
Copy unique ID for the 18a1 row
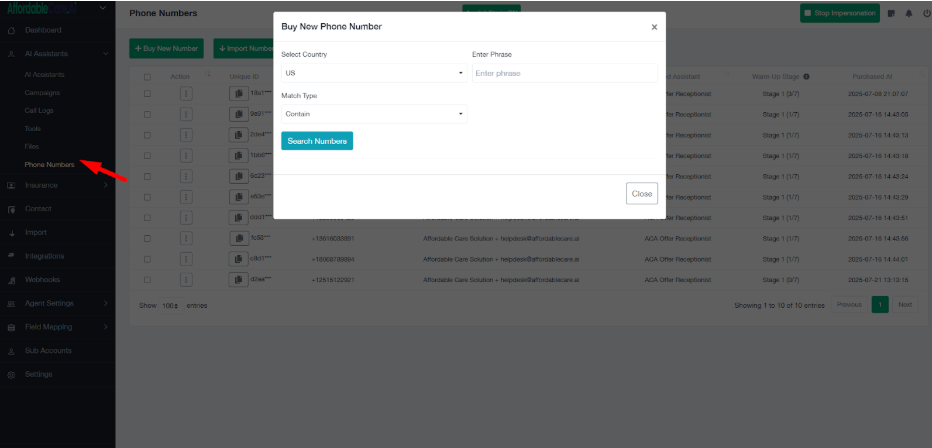[239, 93]
